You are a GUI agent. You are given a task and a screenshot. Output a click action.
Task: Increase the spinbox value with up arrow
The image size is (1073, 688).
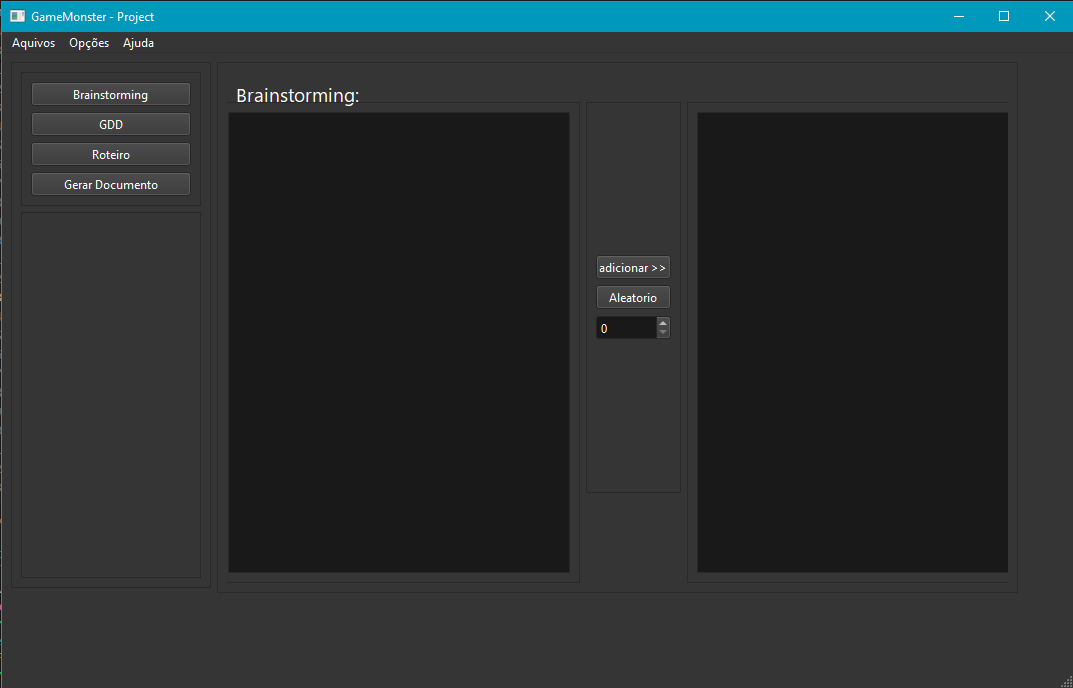tap(663, 322)
